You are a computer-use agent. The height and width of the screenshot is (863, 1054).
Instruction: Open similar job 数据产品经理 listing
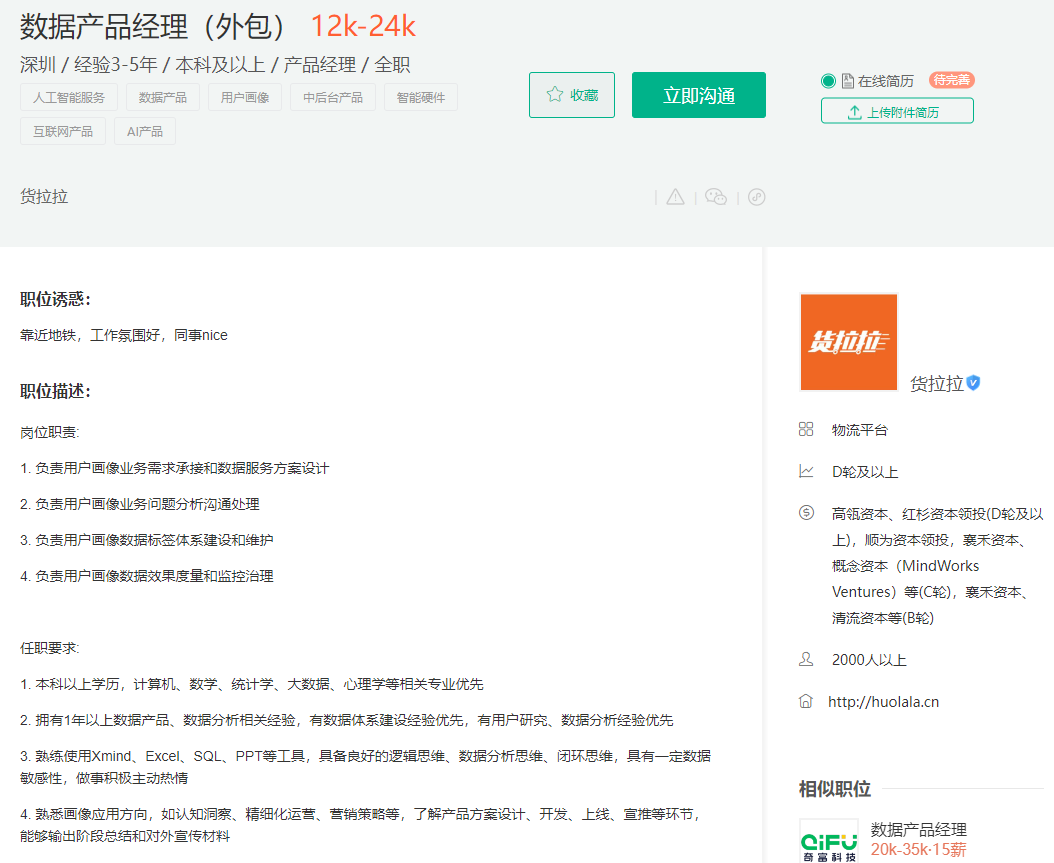coord(918,829)
